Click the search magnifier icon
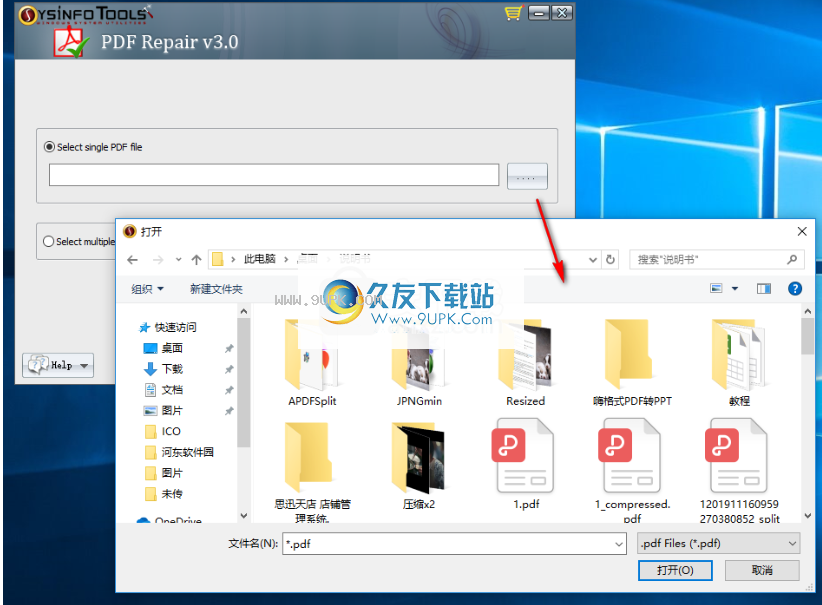The image size is (822, 605). pyautogui.click(x=792, y=260)
